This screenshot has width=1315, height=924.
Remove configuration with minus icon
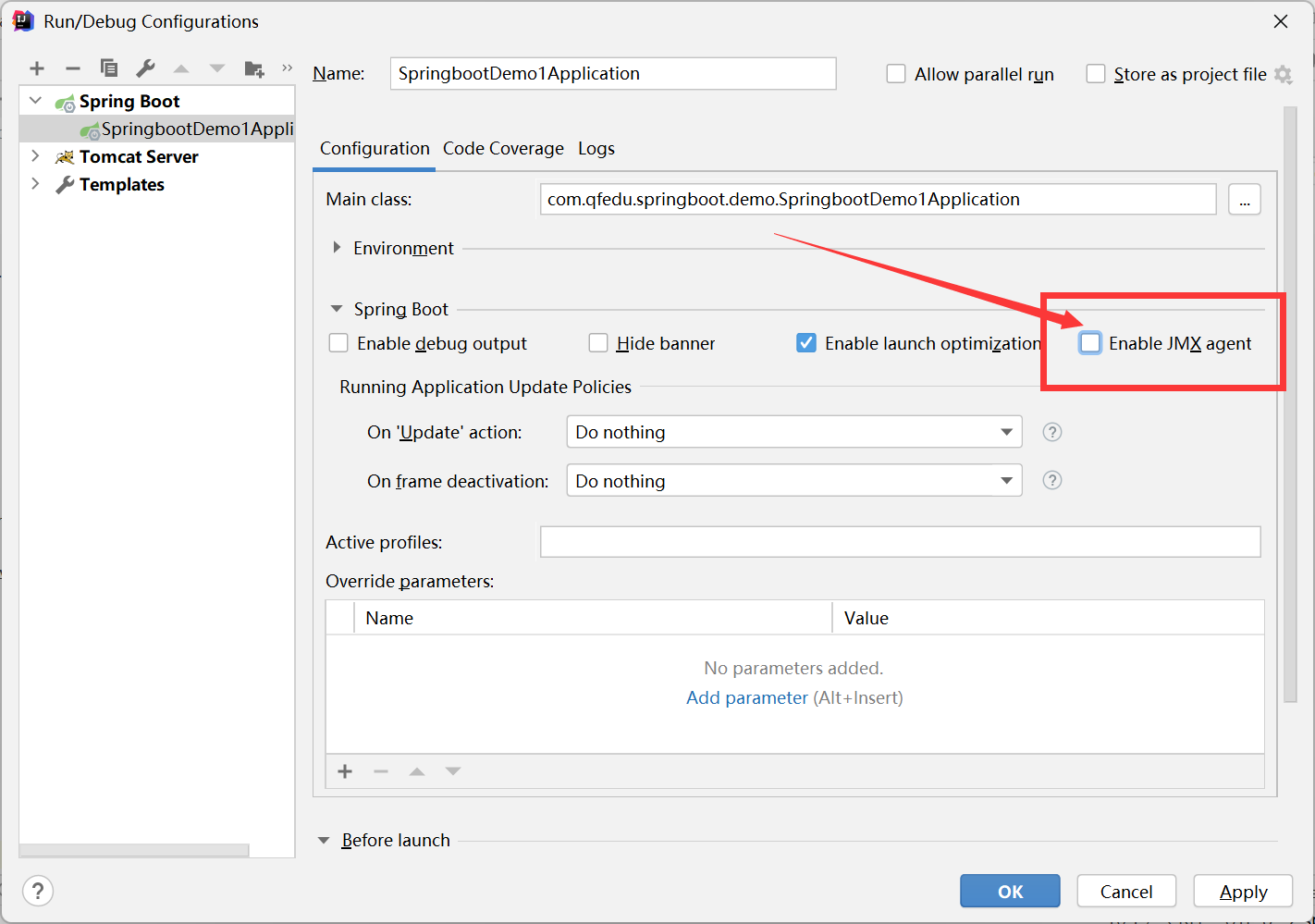click(x=73, y=68)
